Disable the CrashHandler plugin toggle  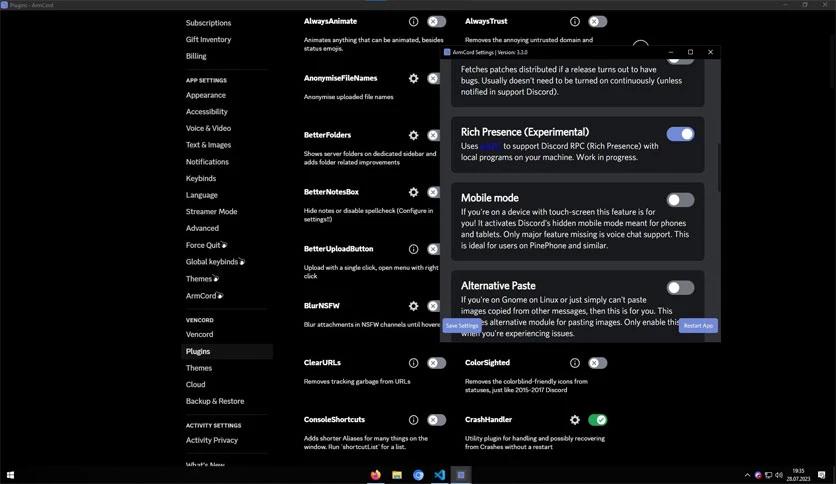click(597, 420)
